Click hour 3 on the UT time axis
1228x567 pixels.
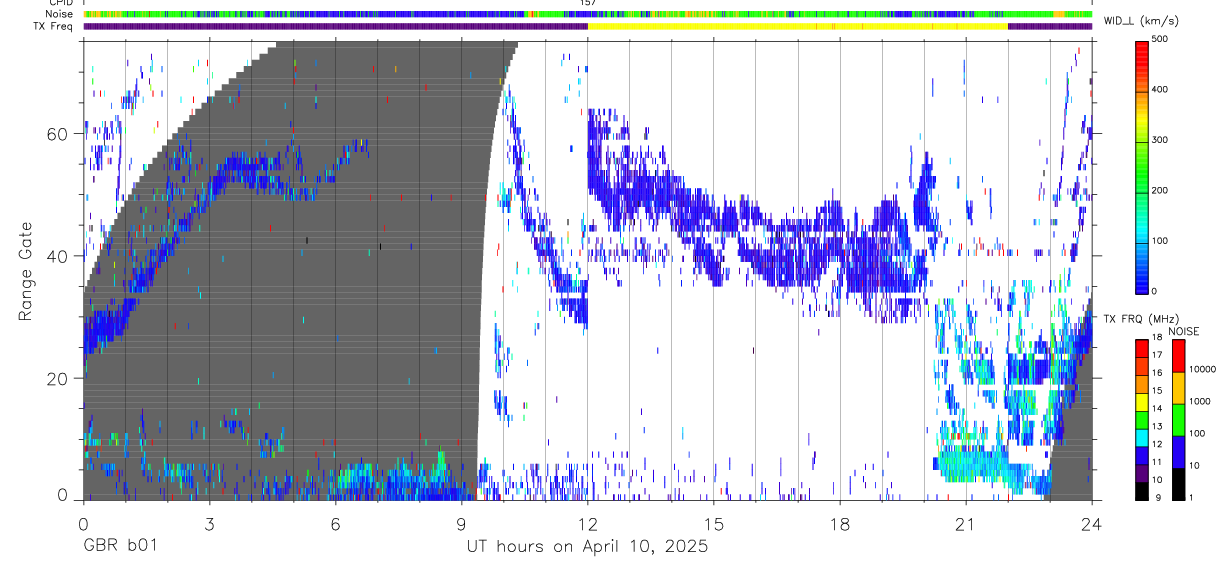coord(209,524)
